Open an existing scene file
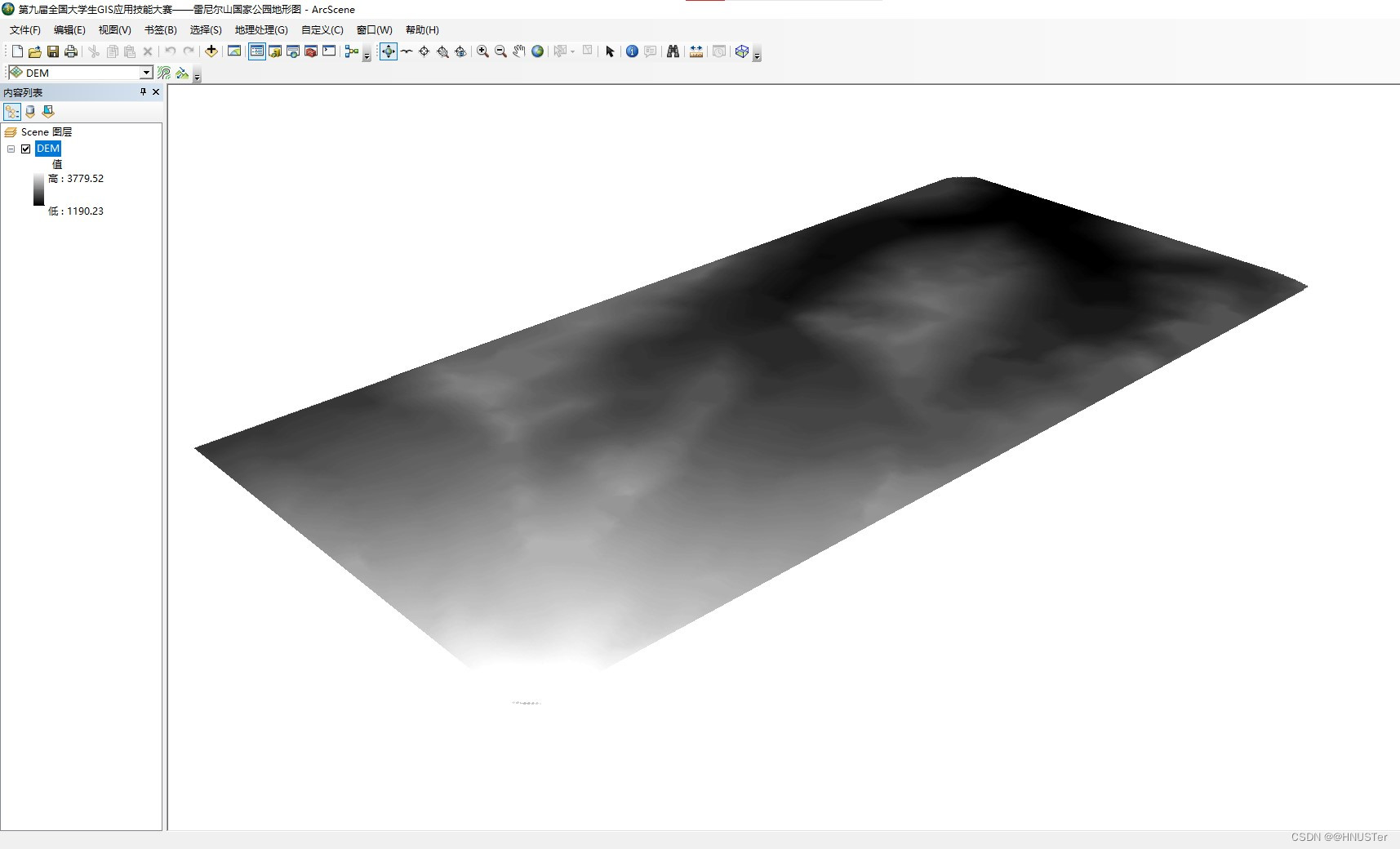This screenshot has height=849, width=1400. coord(35,51)
